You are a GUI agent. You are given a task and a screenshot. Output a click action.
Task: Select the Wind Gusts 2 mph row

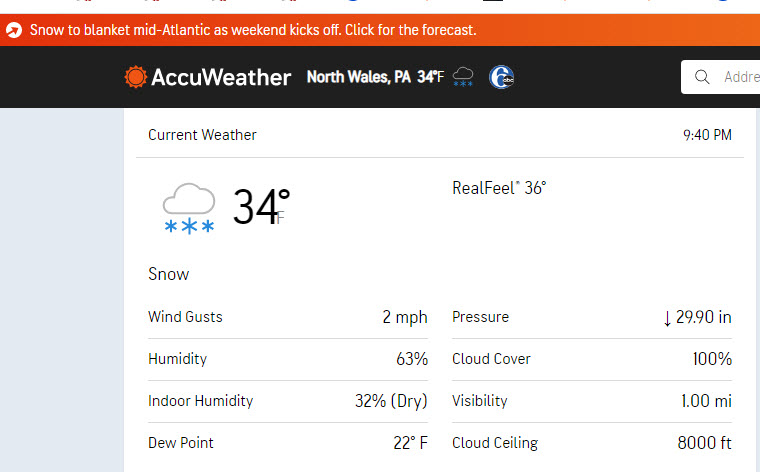coord(288,317)
